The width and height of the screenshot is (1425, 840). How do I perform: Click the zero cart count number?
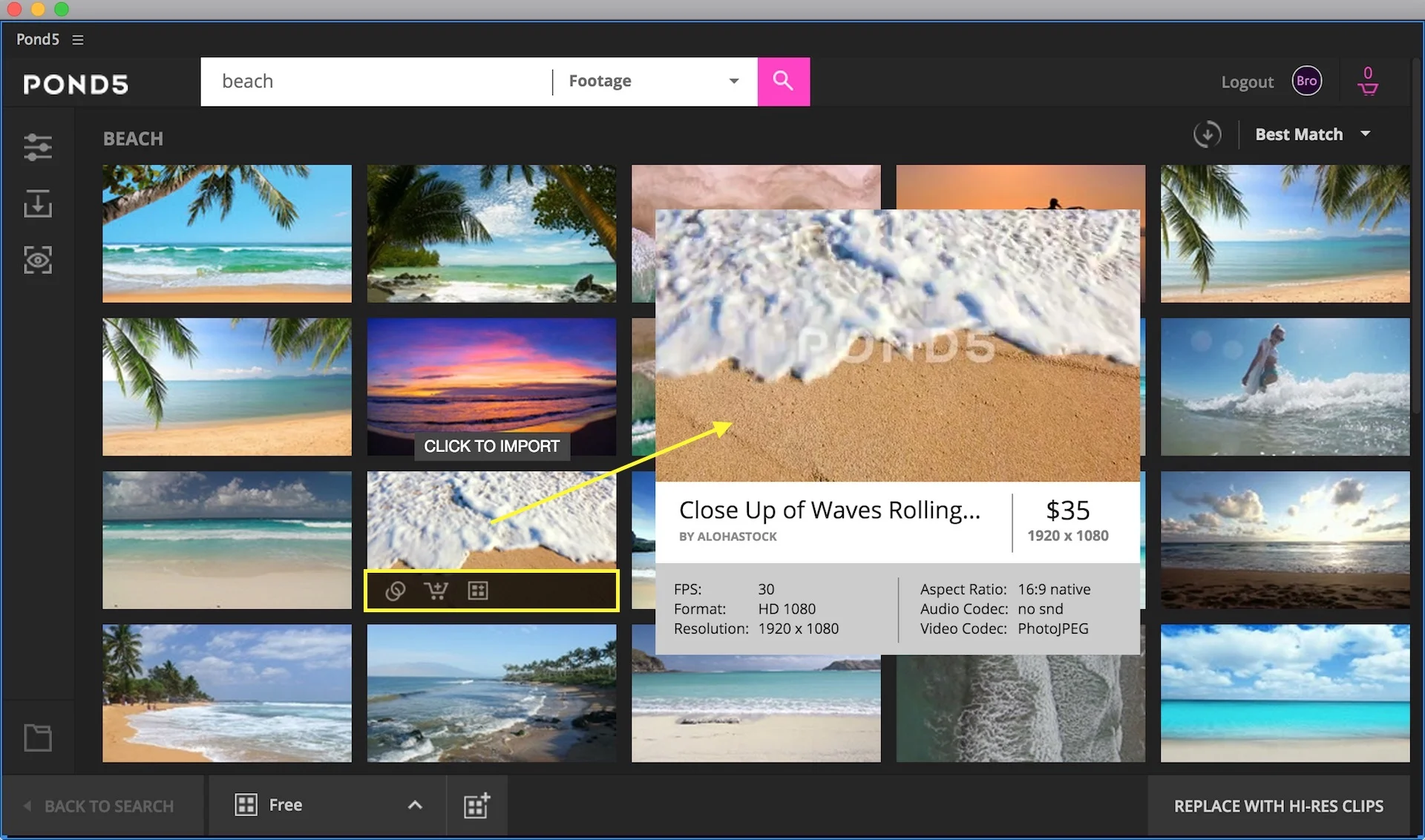[x=1368, y=73]
